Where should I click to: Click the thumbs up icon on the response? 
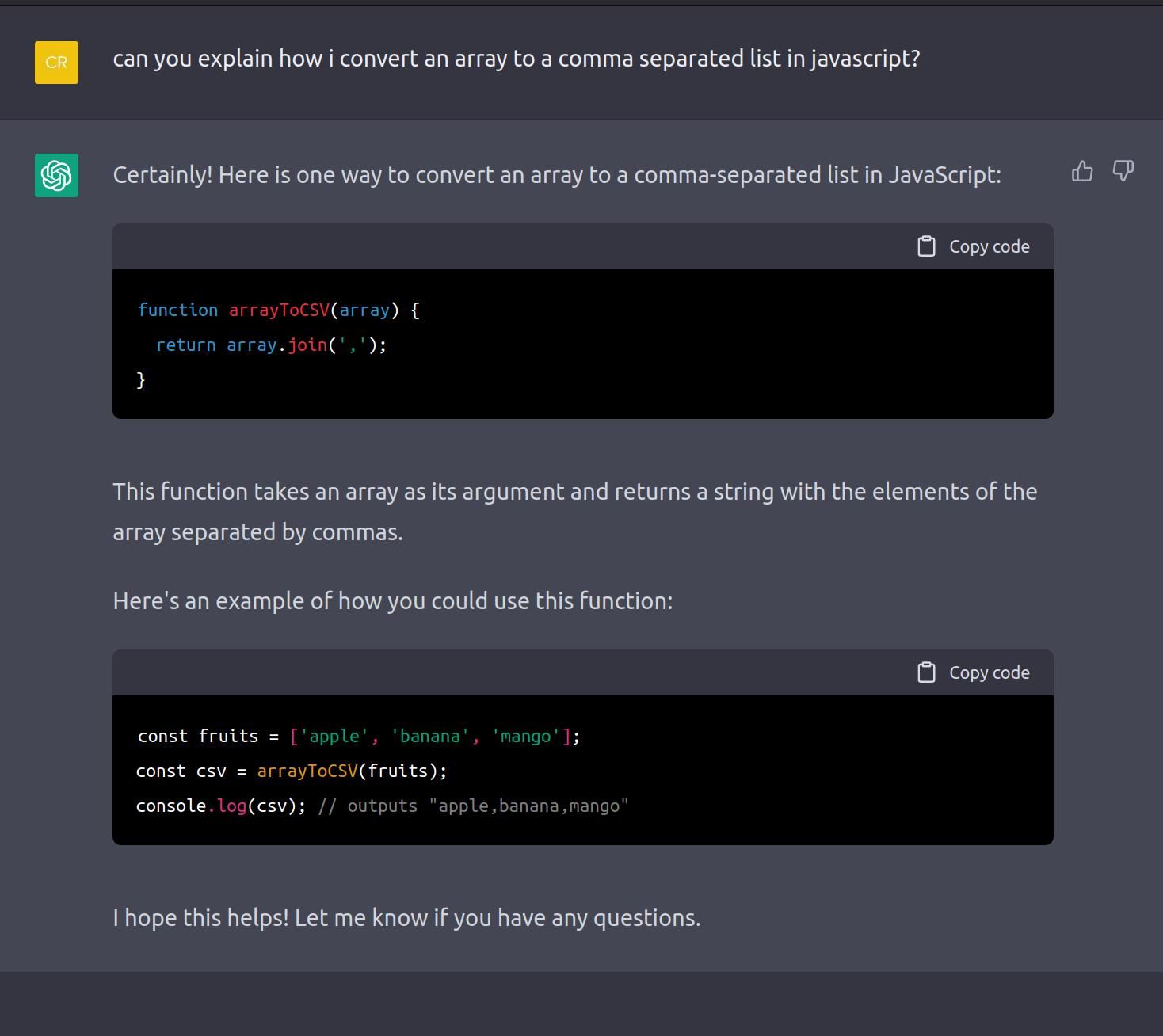1081,171
